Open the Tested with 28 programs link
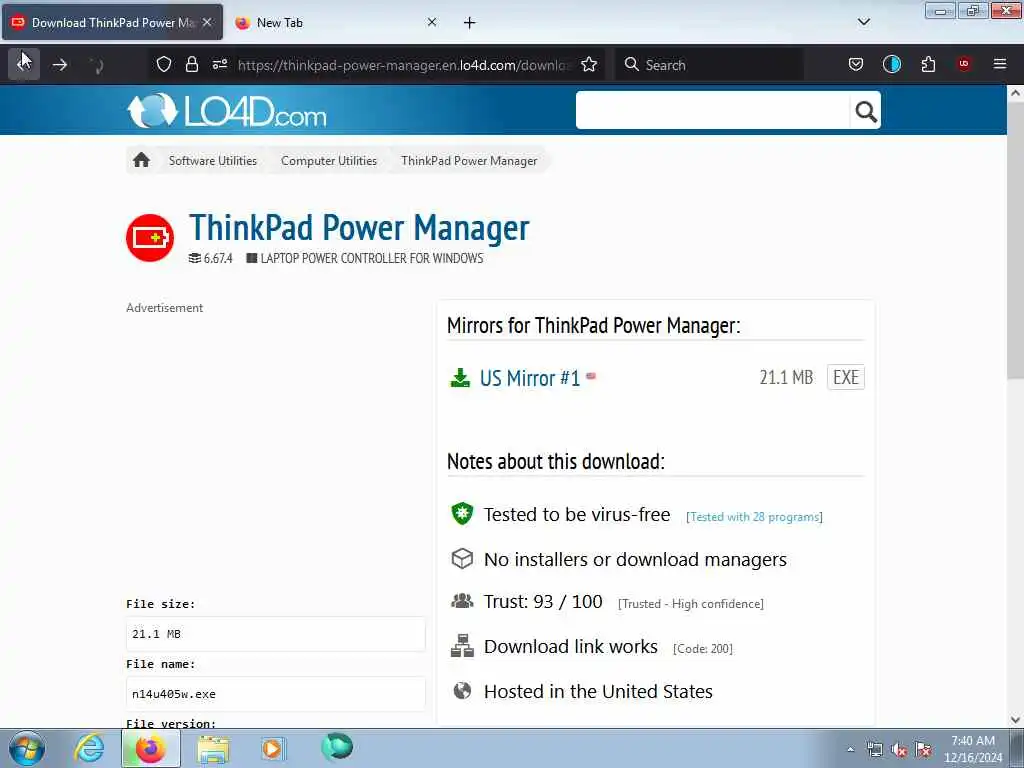The image size is (1024, 768). [x=754, y=517]
